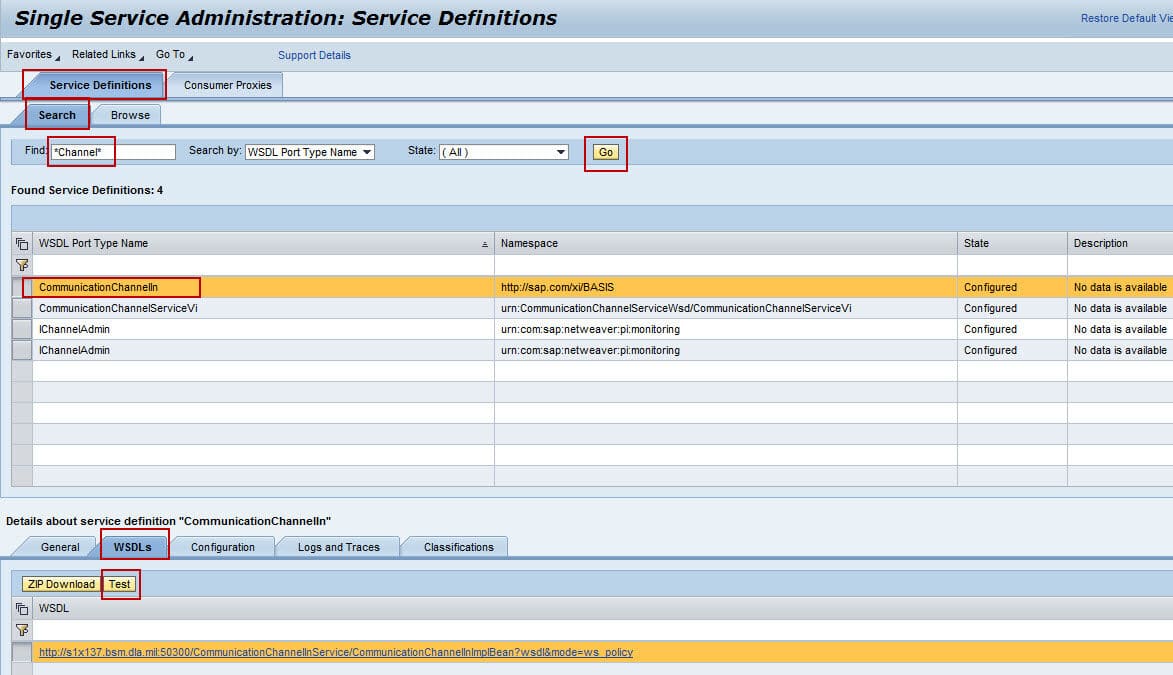The height and width of the screenshot is (675, 1173).
Task: Click the ZIP Download button
Action: click(61, 584)
